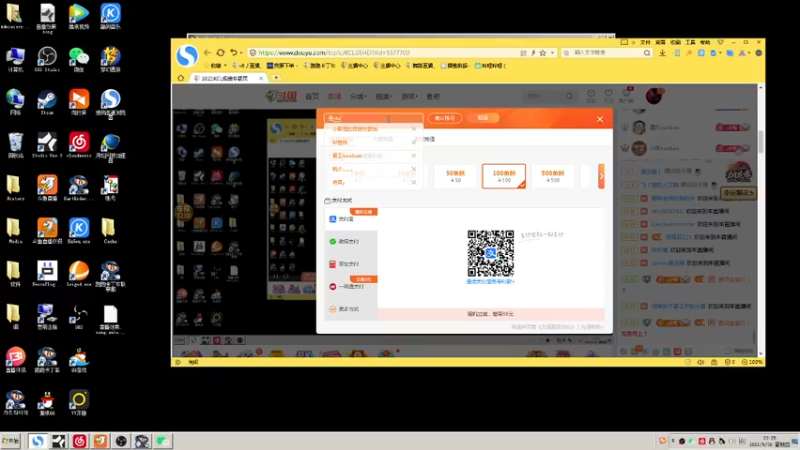Image resolution: width=800 pixels, height=450 pixels.
Task: Open the History folder on desktop
Action: click(15, 188)
